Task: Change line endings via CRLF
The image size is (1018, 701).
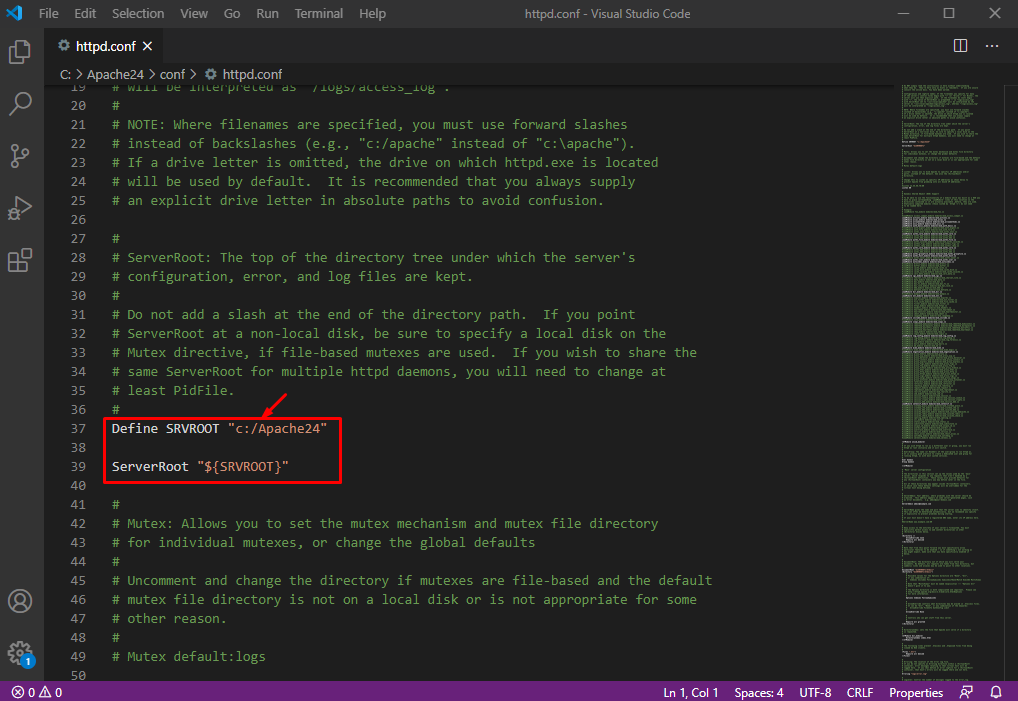Action: pos(860,693)
